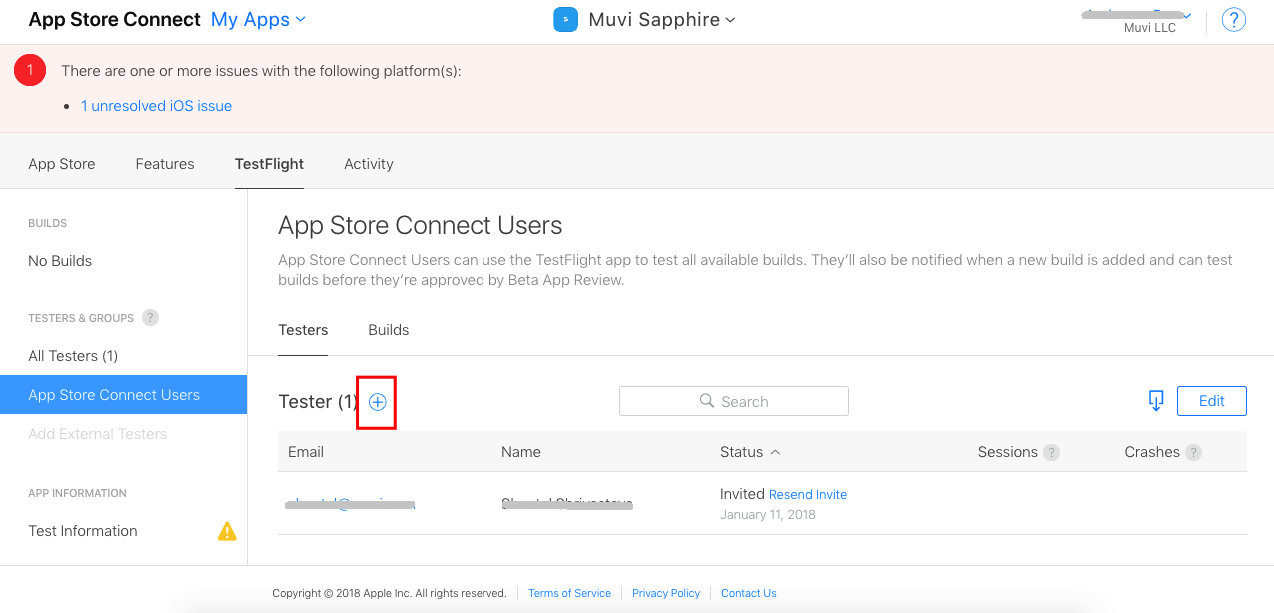Click the Muvi Sapphire app icon

pyautogui.click(x=566, y=20)
